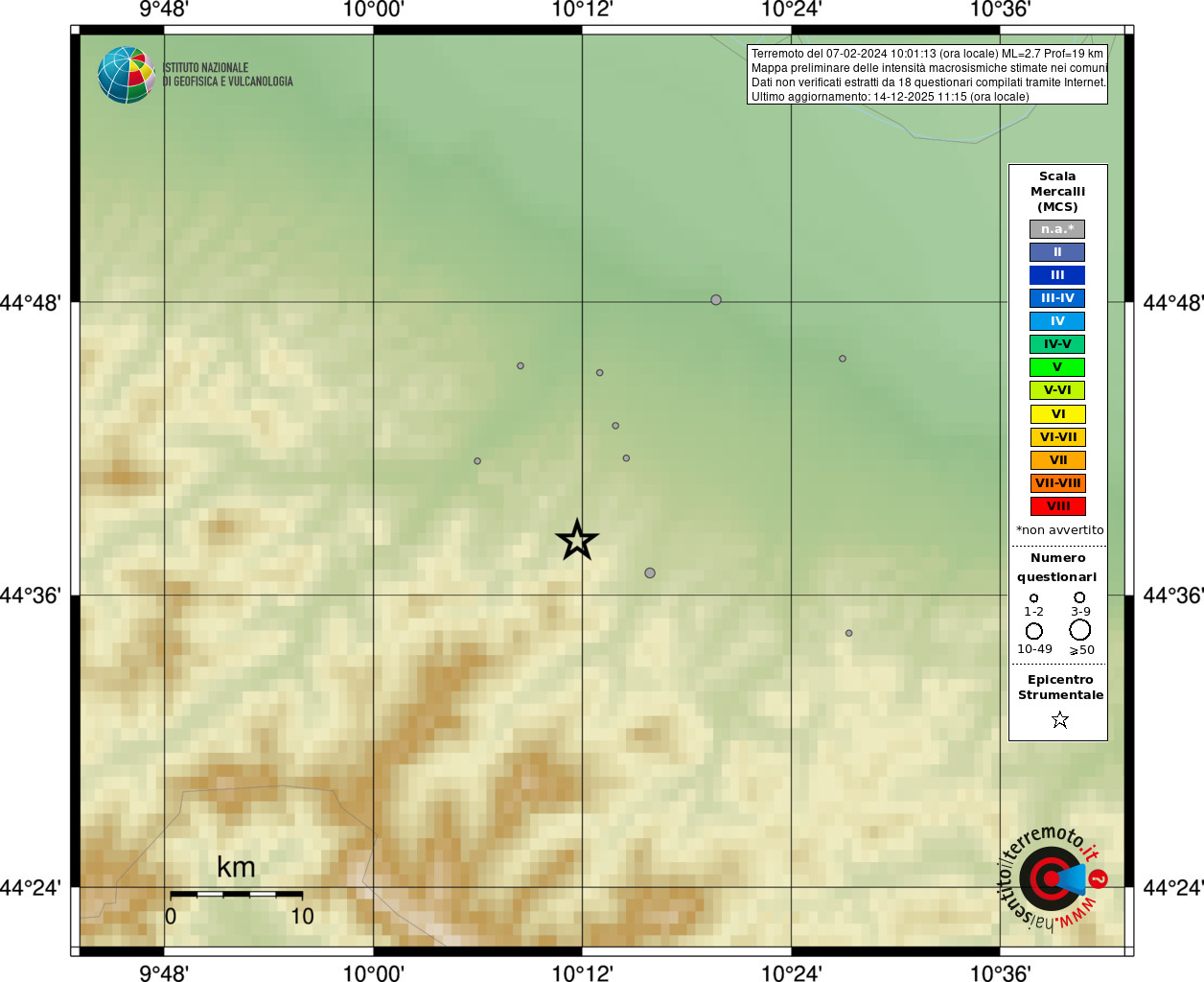Screen dimensions: 1204x982
Task: Click the right axis label 44°48'
Action: tap(1173, 303)
